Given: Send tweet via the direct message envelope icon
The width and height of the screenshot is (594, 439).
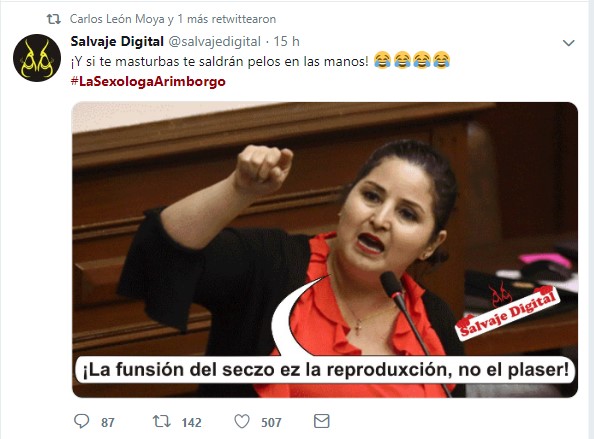Looking at the screenshot, I should [322, 421].
